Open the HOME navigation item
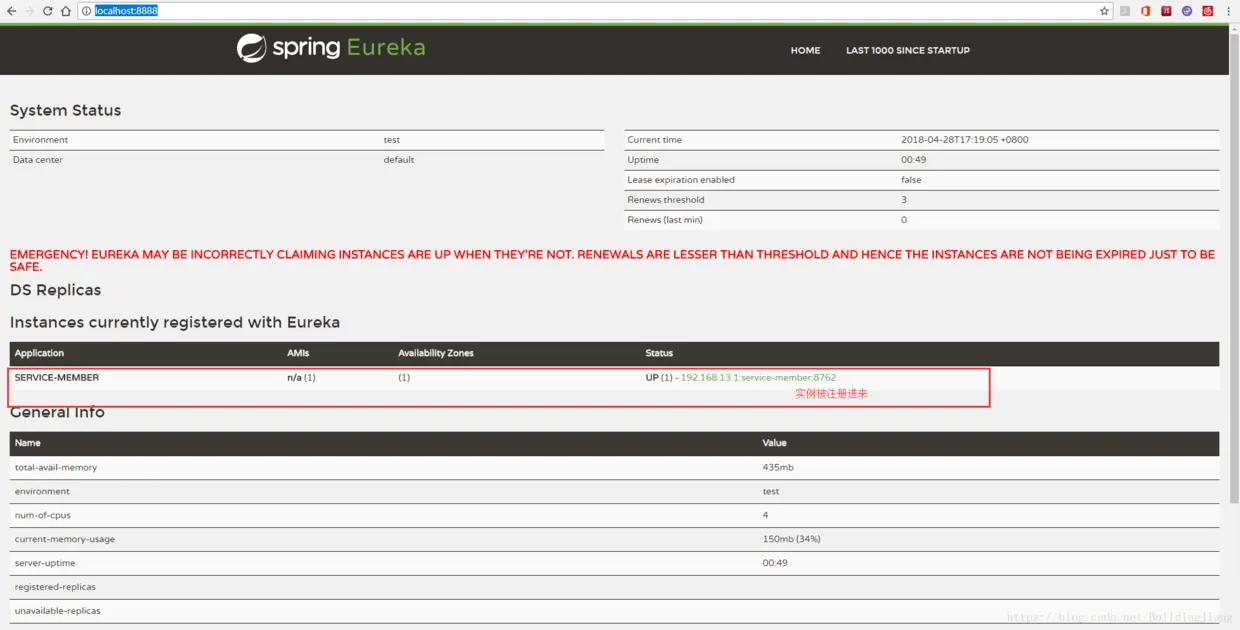 [805, 50]
